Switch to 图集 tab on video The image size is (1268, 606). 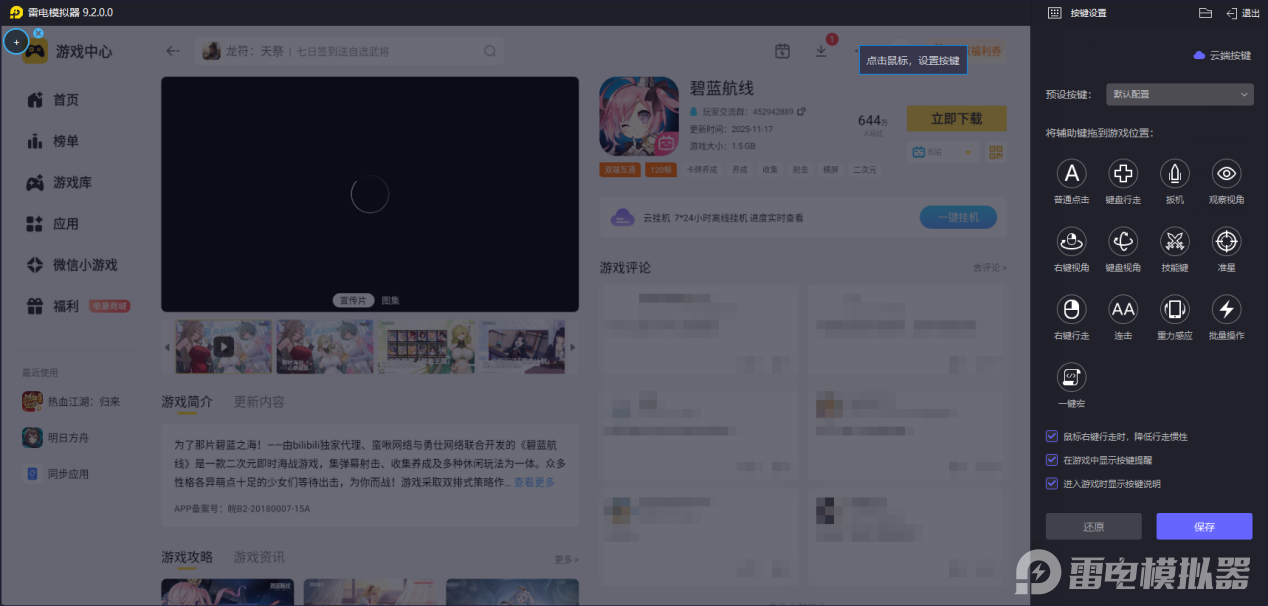point(390,300)
